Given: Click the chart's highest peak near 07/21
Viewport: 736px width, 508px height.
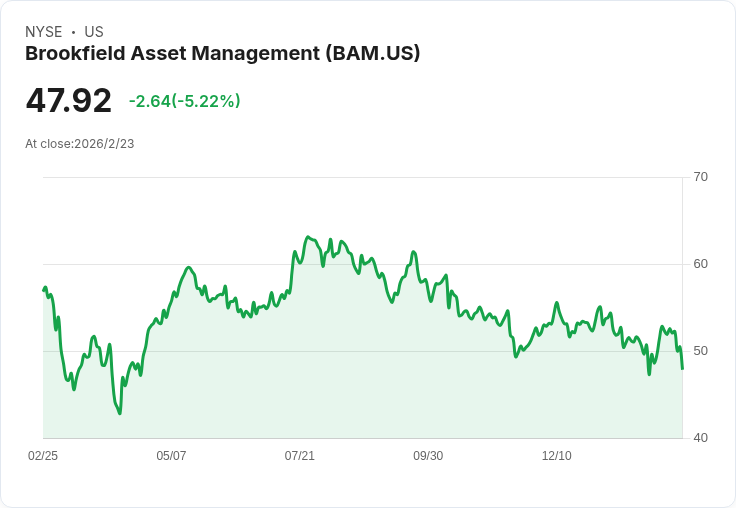Looking at the screenshot, I should pos(308,237).
